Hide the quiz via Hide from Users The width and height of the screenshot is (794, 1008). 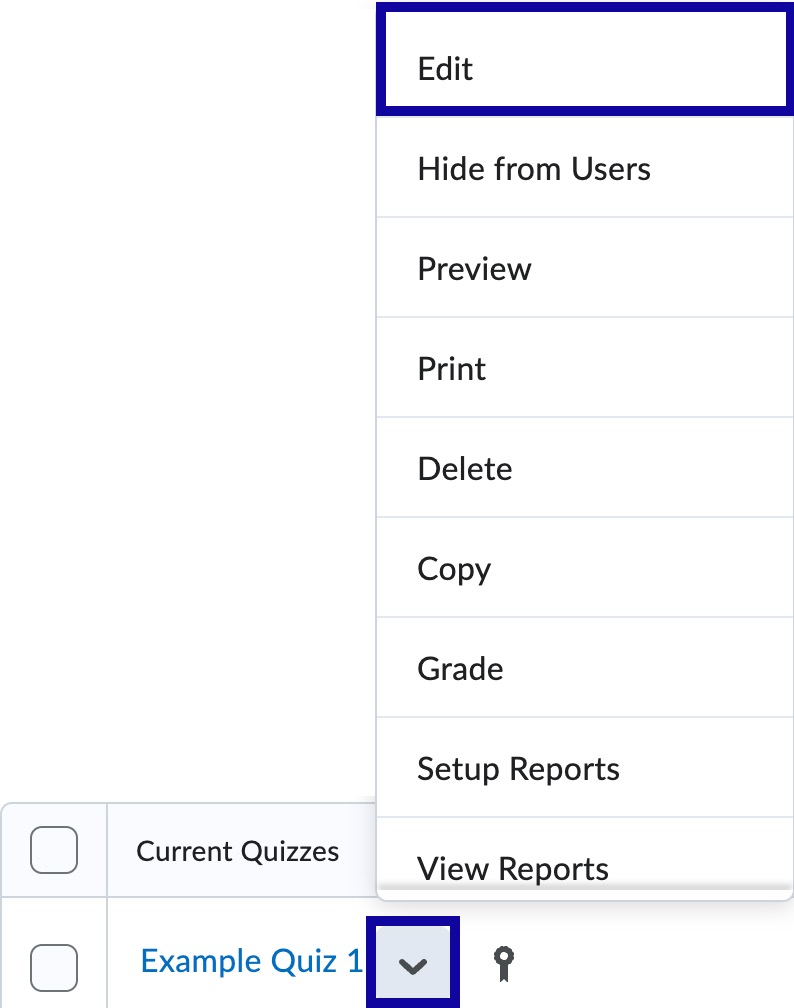(584, 169)
